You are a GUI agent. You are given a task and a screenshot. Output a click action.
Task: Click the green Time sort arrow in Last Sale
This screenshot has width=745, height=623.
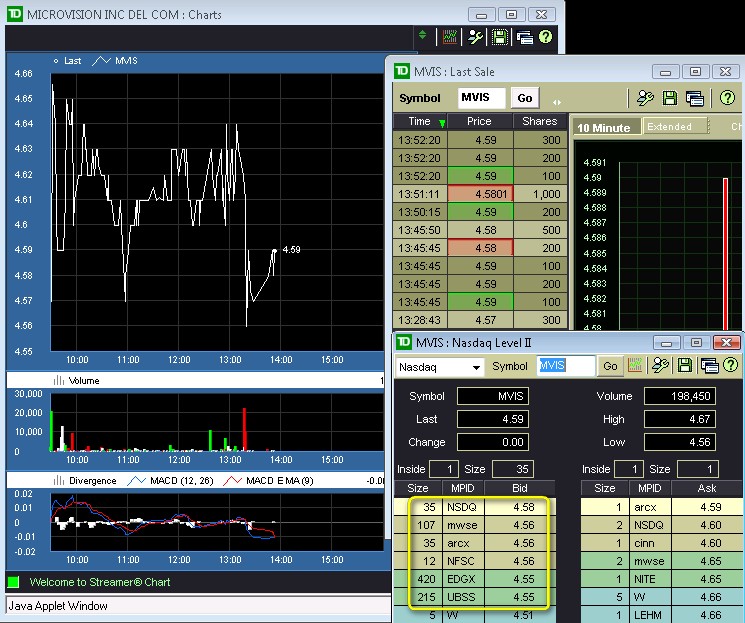[x=442, y=124]
